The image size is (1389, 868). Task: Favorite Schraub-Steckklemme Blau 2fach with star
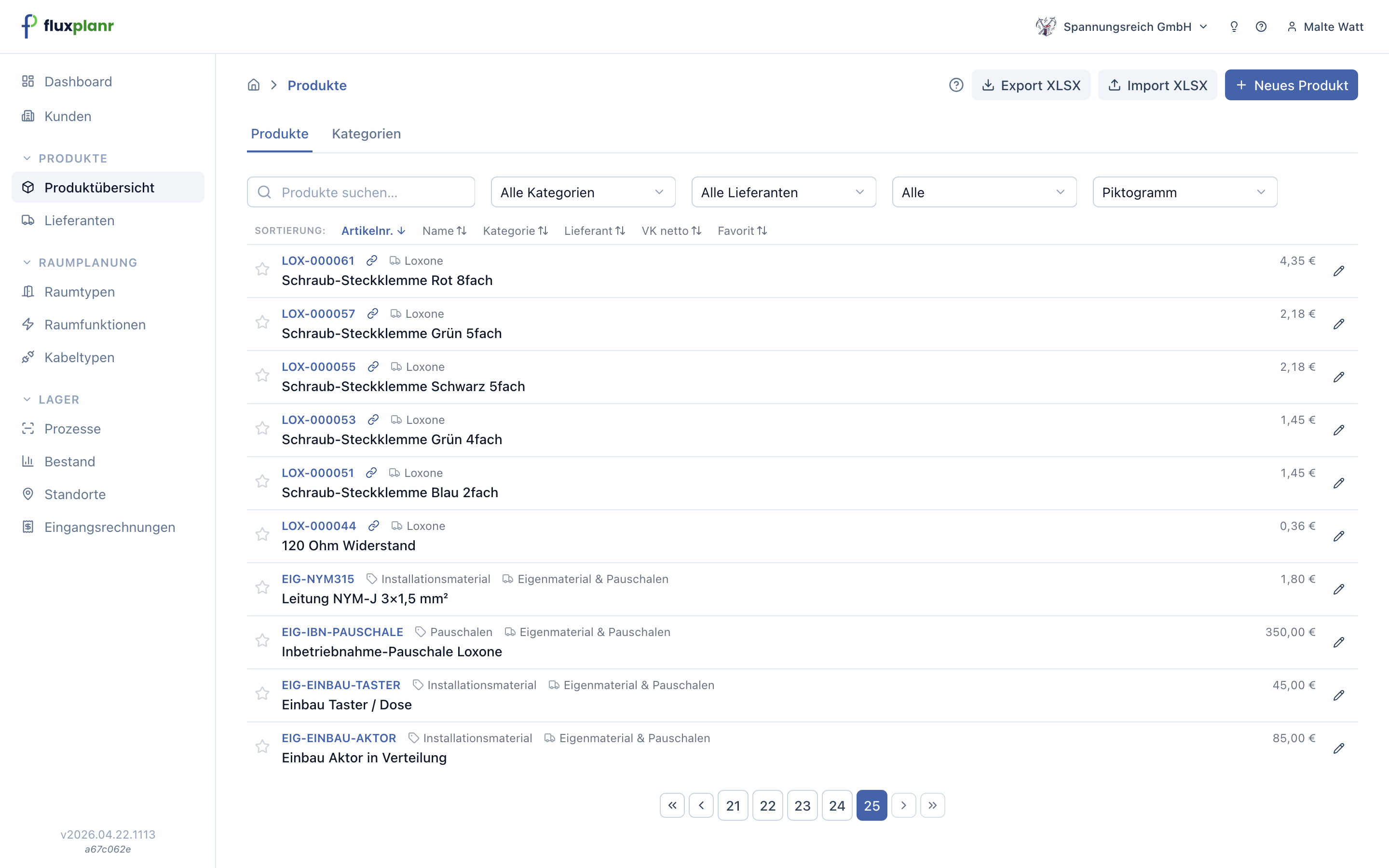[x=262, y=481]
